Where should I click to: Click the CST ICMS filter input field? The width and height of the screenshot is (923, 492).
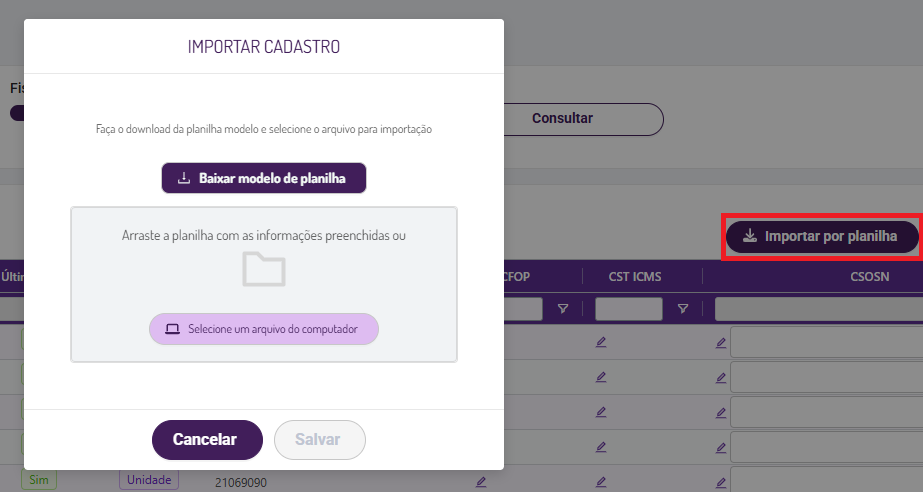[x=629, y=309]
